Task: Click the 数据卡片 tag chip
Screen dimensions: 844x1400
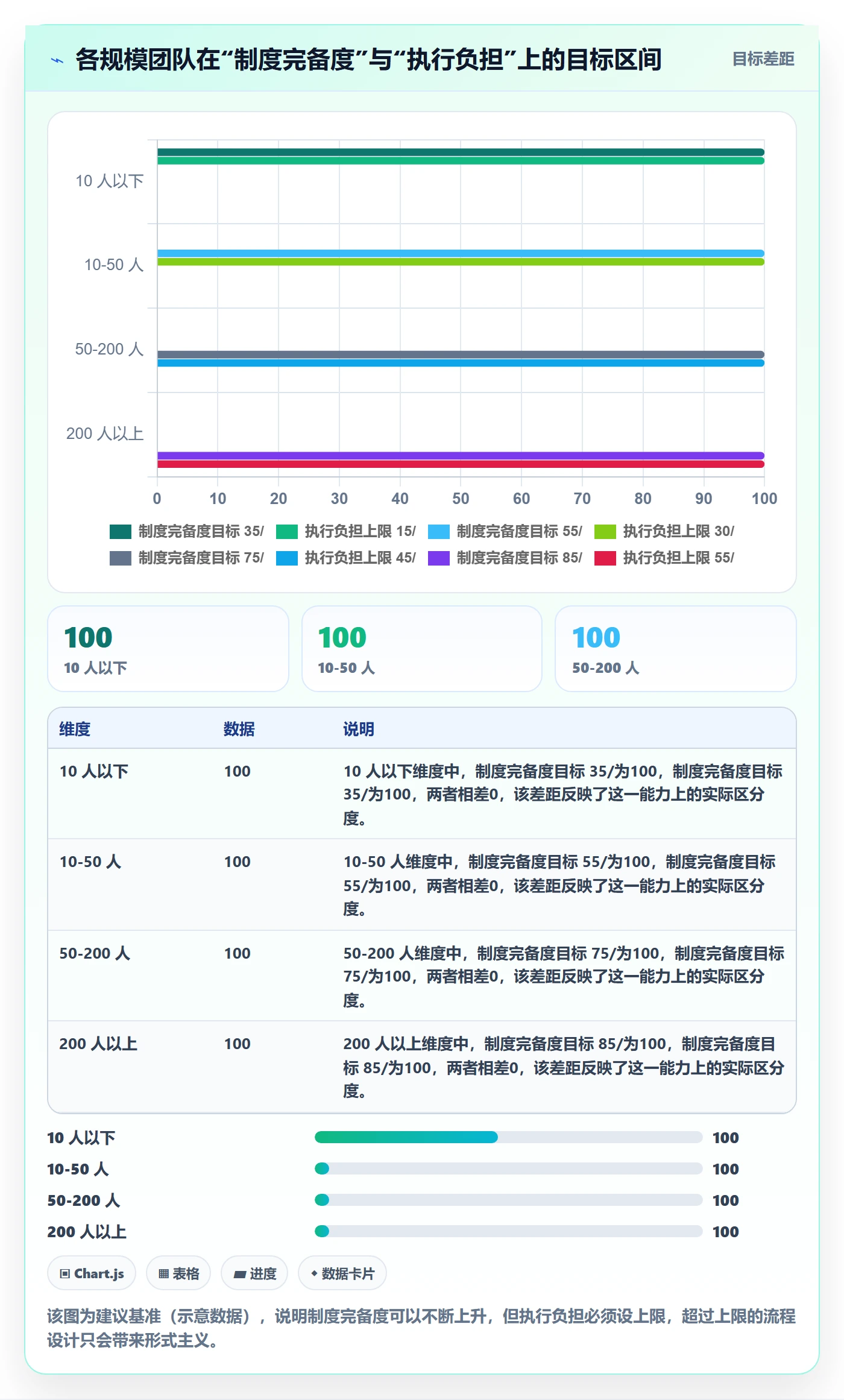Action: click(342, 1273)
